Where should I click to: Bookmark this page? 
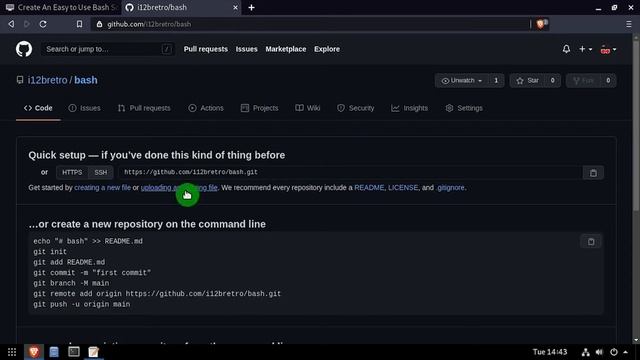pos(79,24)
